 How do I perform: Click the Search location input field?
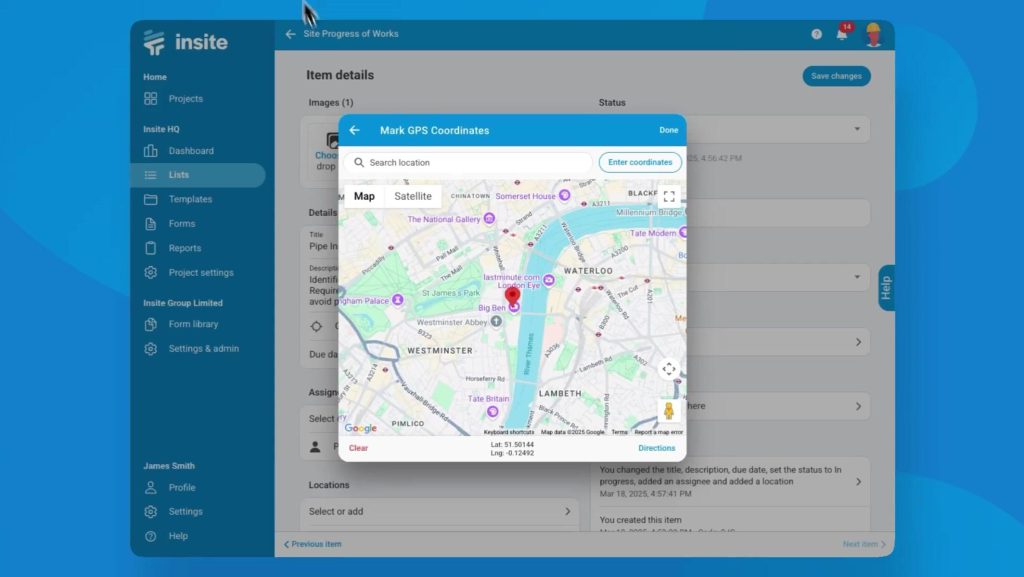[470, 162]
